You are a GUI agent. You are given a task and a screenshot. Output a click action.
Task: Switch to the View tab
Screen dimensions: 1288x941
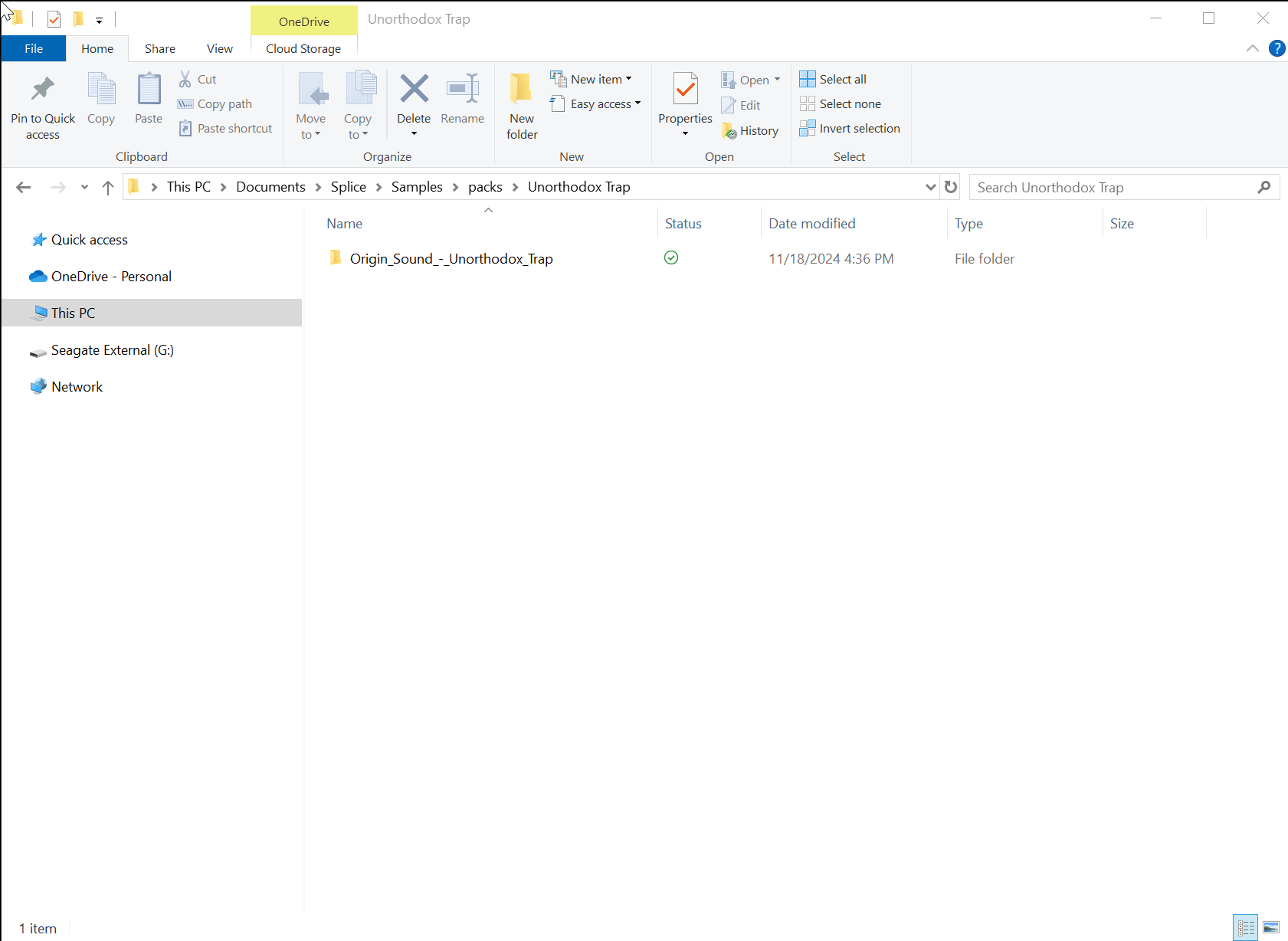[220, 48]
